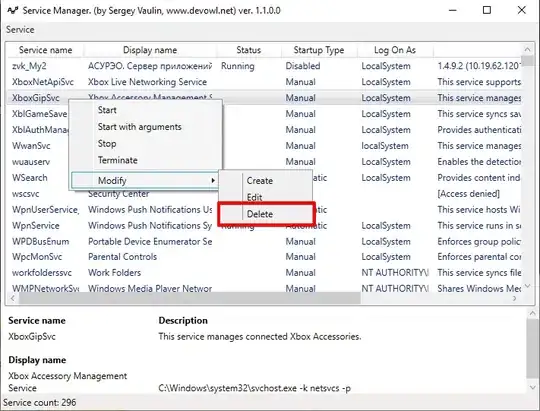Click details pane scroll down arrow
The width and height of the screenshot is (540, 411).
pos(533,388)
